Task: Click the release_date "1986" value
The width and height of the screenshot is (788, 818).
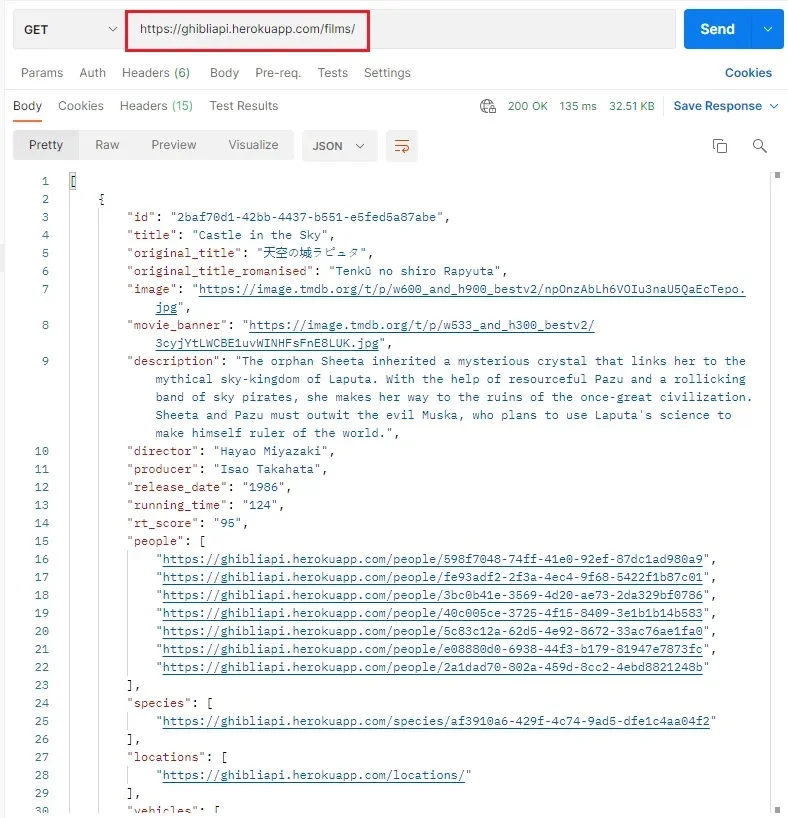Action: point(263,487)
